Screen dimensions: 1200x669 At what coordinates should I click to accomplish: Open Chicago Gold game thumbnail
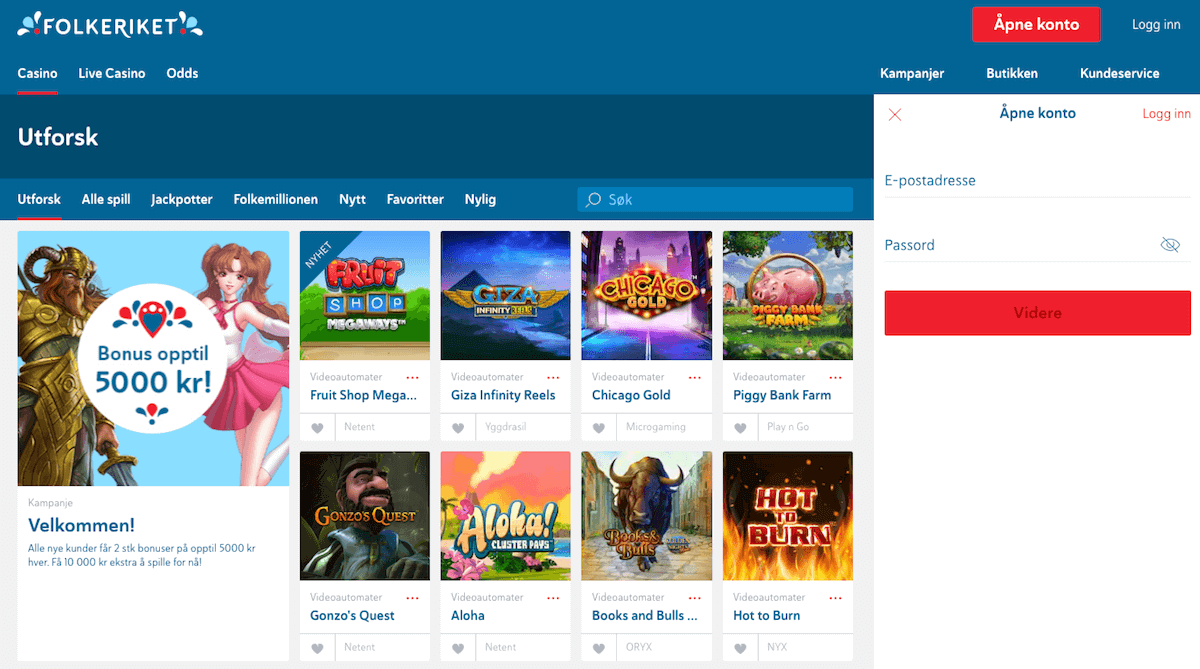647,295
